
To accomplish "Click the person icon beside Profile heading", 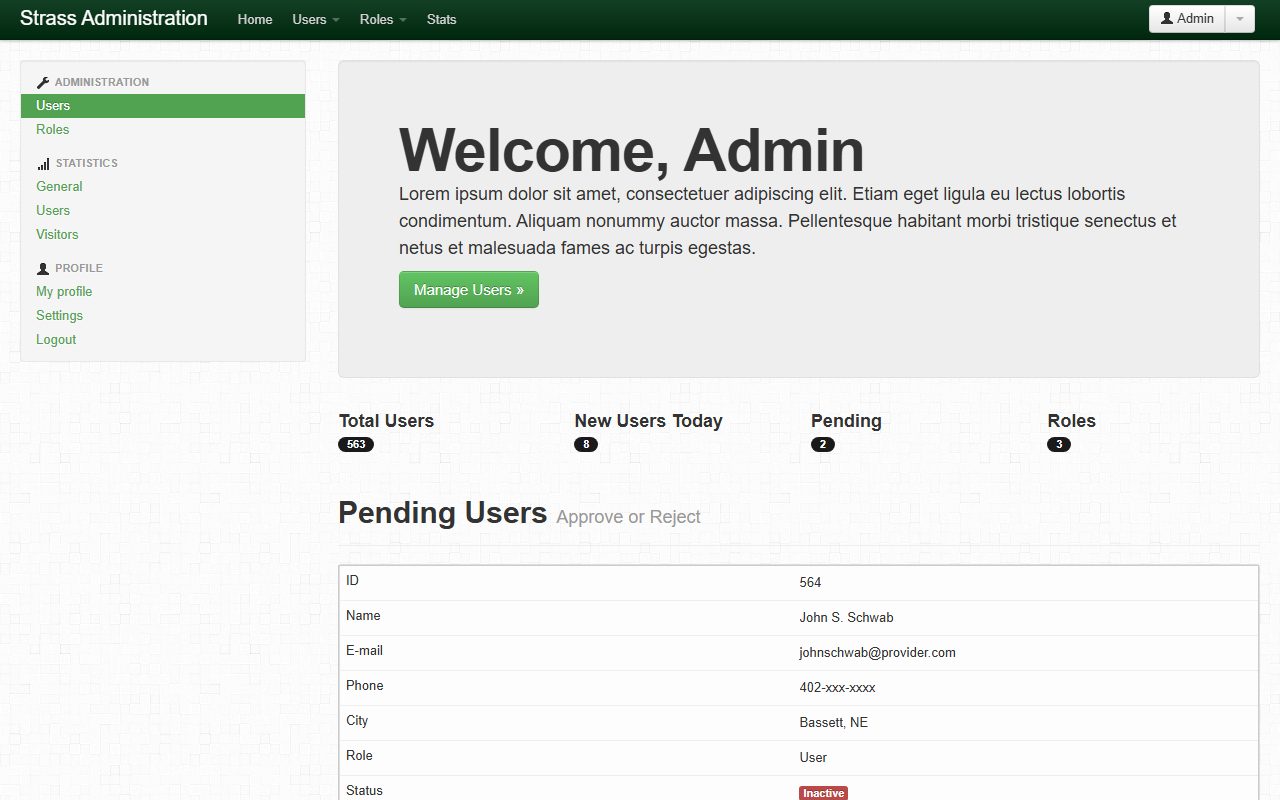I will (43, 269).
